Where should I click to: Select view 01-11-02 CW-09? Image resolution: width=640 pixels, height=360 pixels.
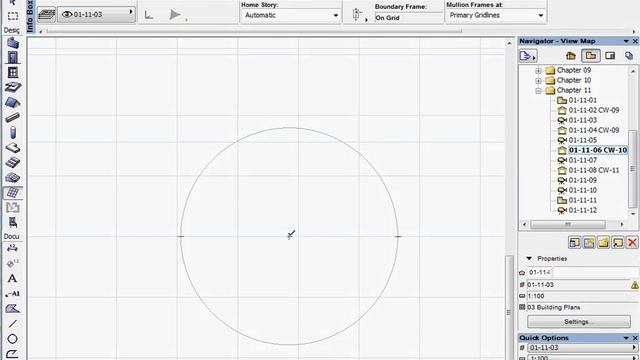[594, 110]
